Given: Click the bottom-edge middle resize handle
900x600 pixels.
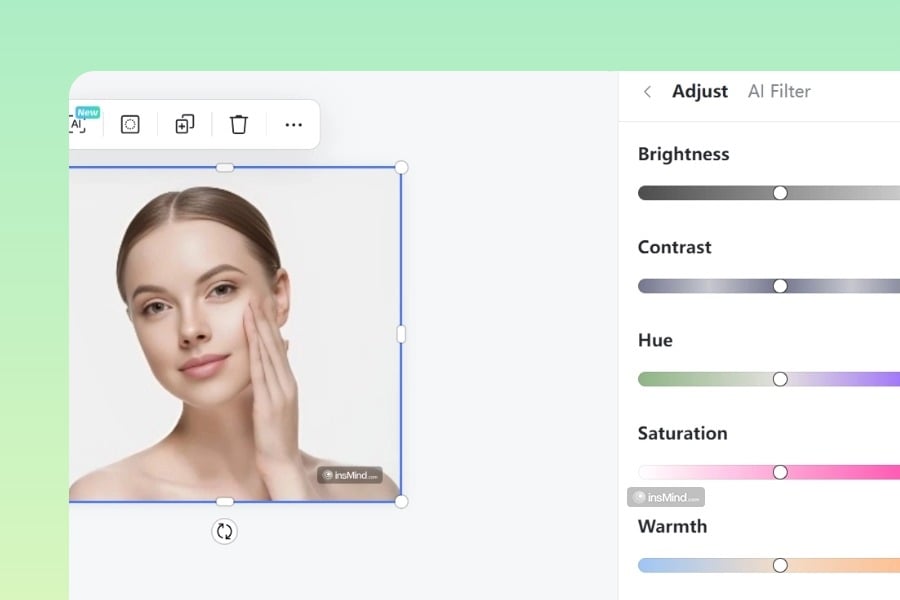Looking at the screenshot, I should (x=225, y=501).
